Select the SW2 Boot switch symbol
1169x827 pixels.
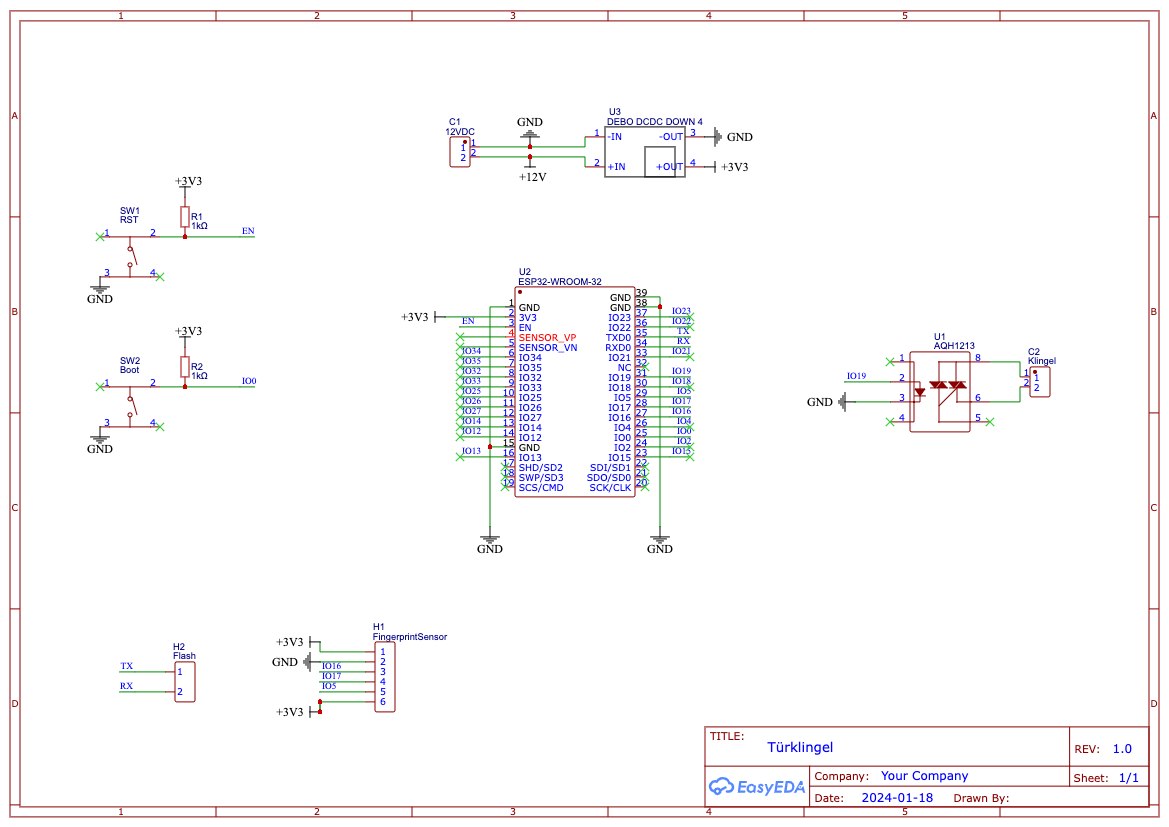coord(130,407)
